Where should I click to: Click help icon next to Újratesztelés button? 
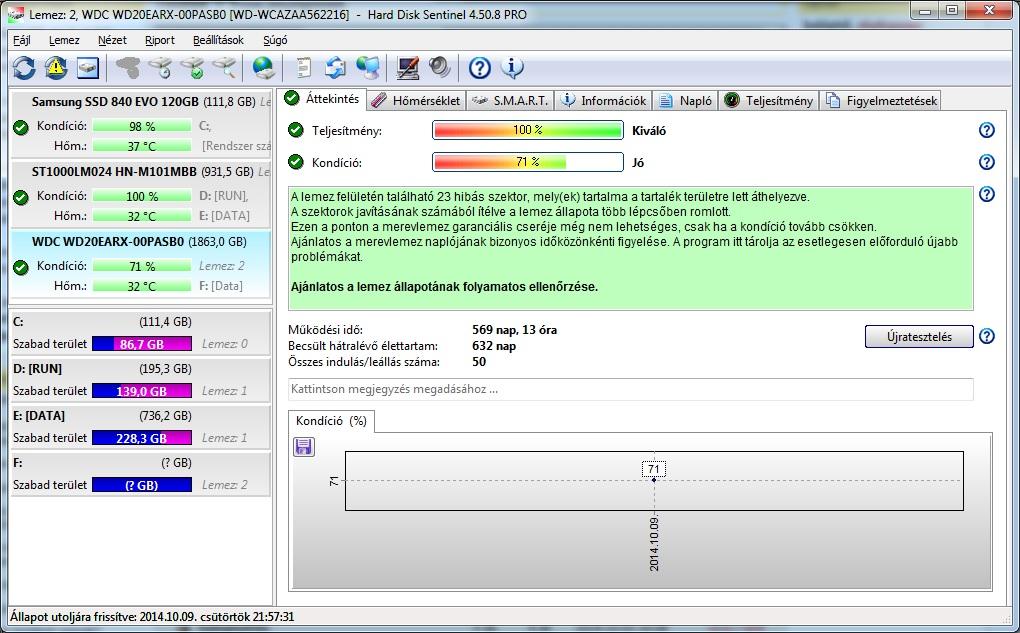click(x=987, y=336)
